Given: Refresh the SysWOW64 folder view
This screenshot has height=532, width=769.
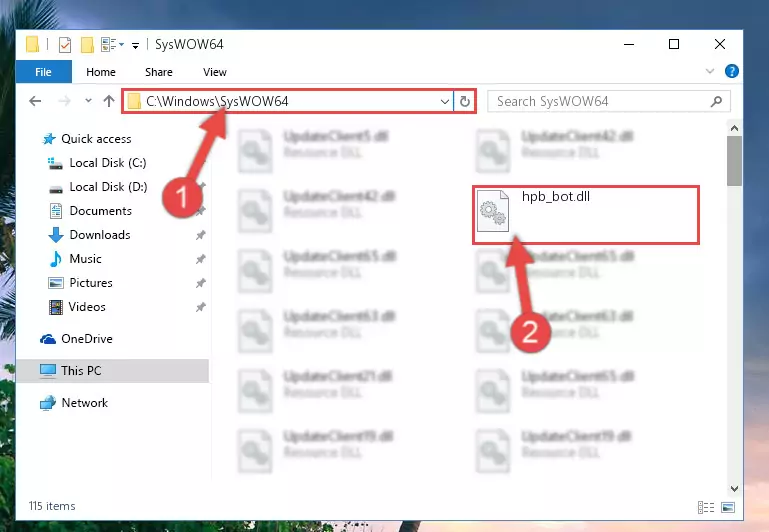Looking at the screenshot, I should 464,101.
